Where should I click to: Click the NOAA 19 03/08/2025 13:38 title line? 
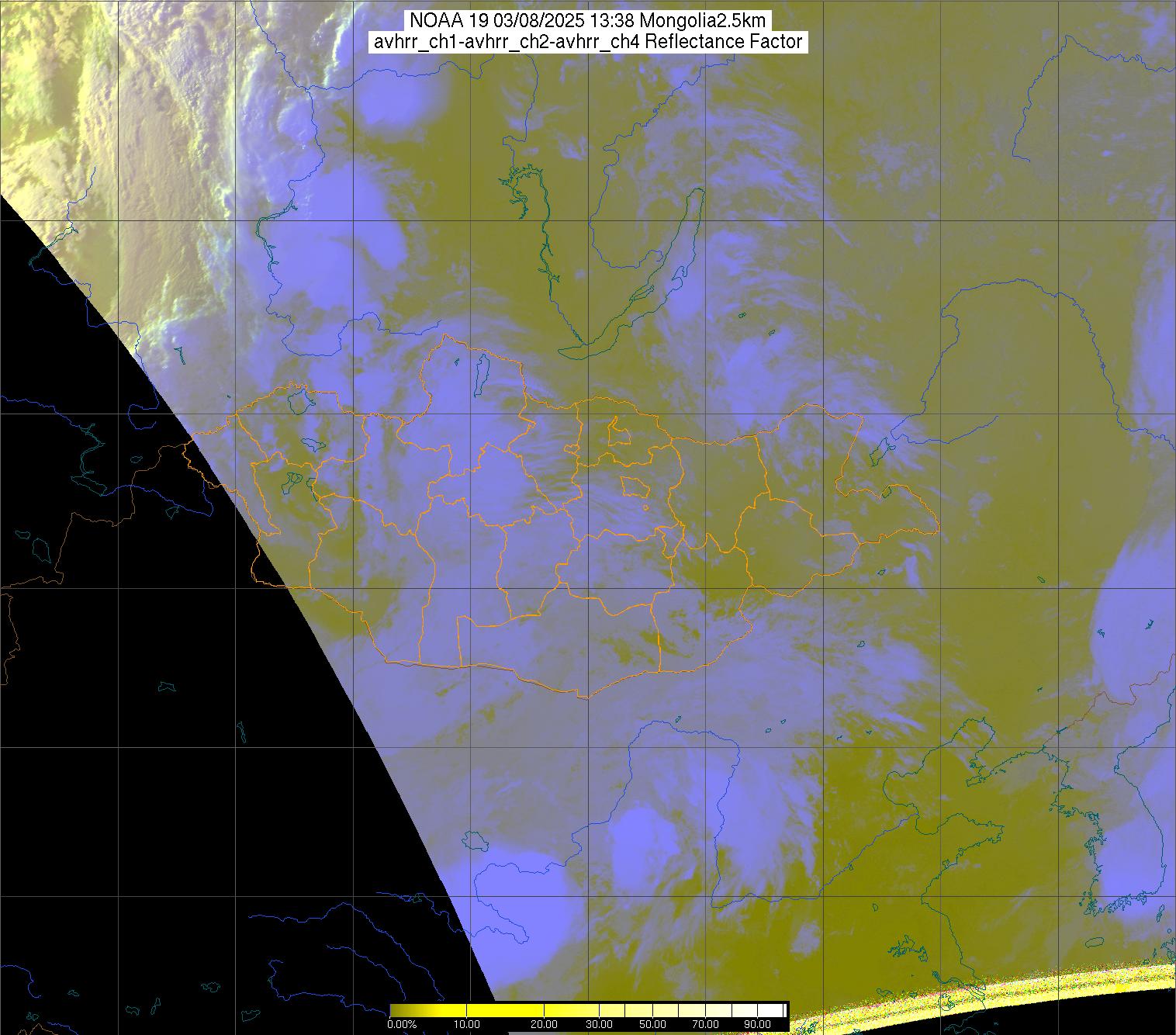[588, 21]
